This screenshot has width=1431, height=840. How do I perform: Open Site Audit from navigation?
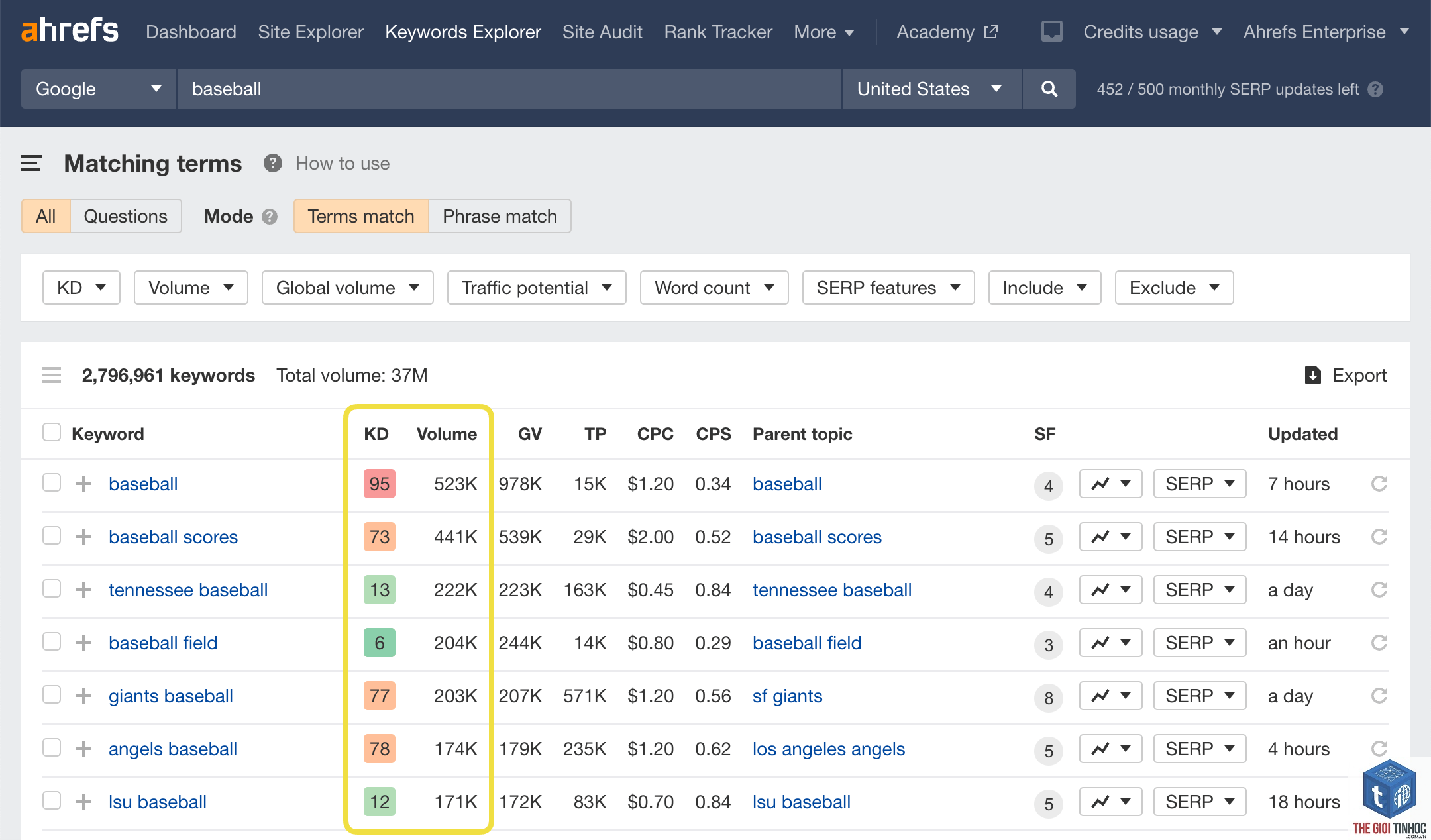point(602,32)
